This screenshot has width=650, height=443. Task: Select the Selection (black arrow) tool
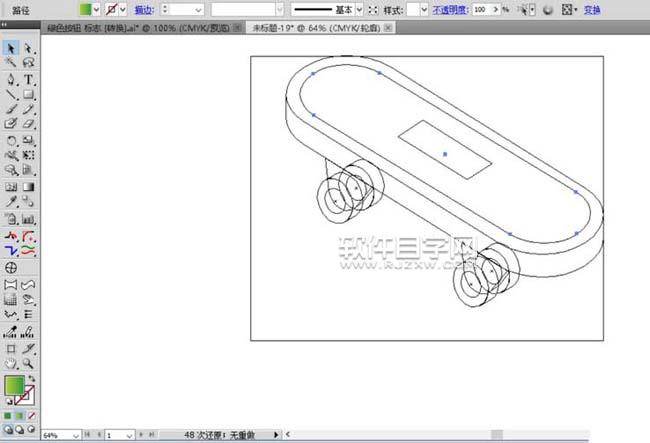(x=11, y=48)
